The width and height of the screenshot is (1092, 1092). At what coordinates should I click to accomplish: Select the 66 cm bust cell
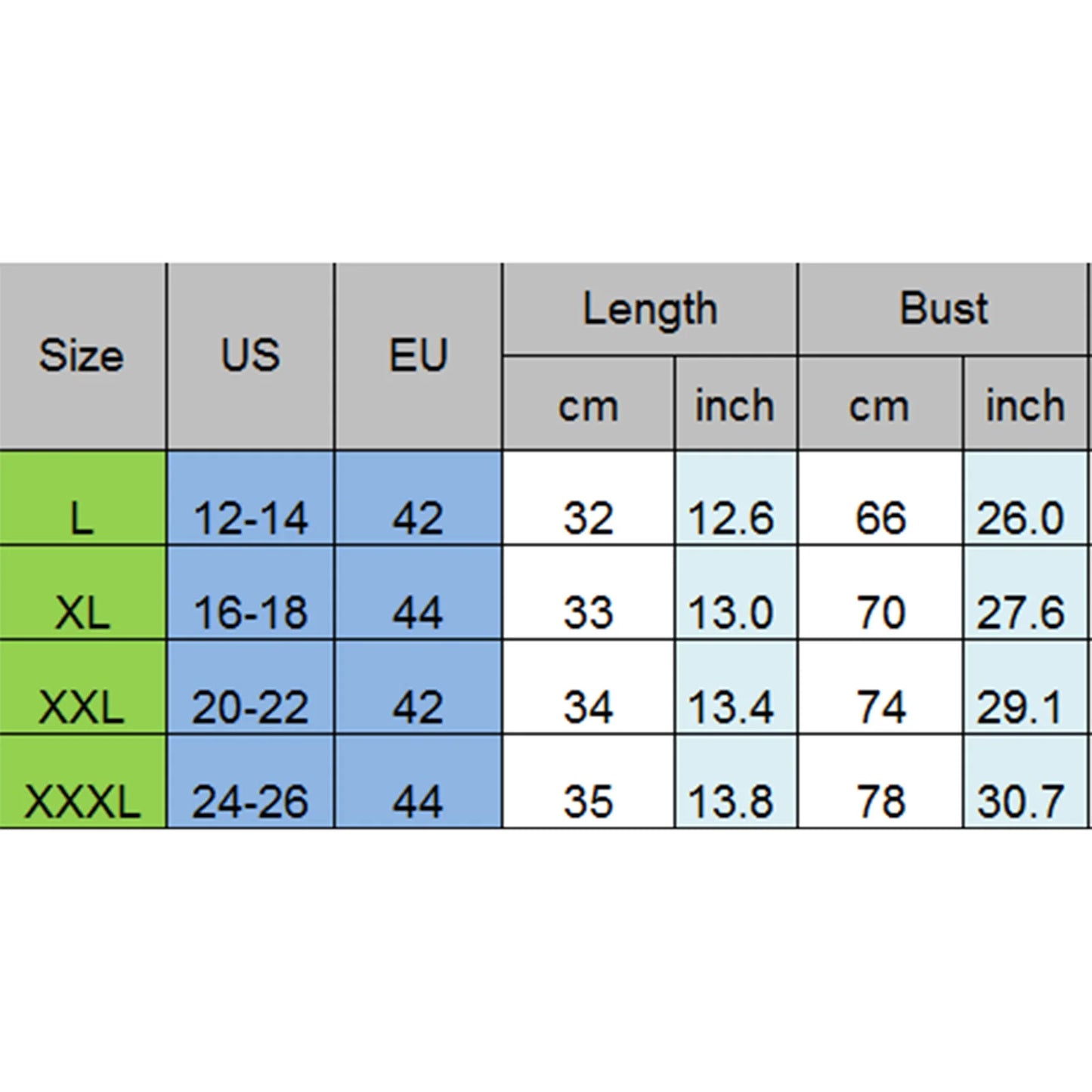click(880, 499)
